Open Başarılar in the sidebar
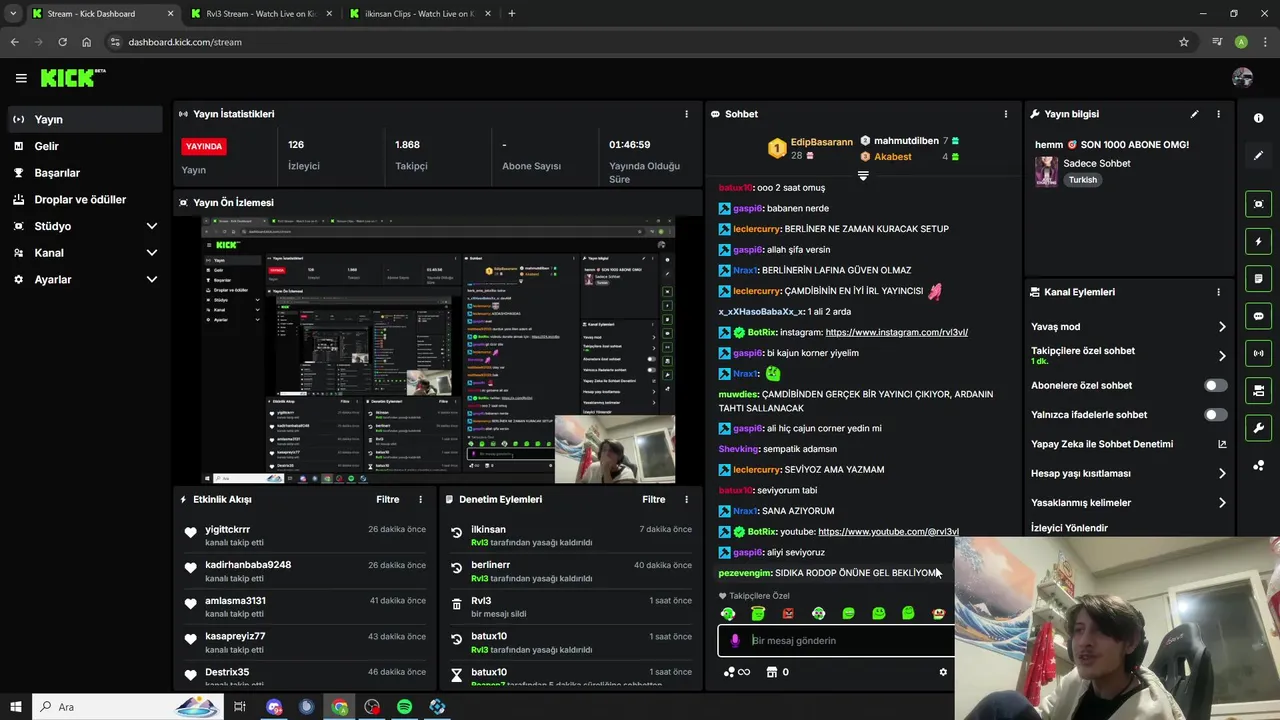The height and width of the screenshot is (720, 1280). [x=84, y=173]
